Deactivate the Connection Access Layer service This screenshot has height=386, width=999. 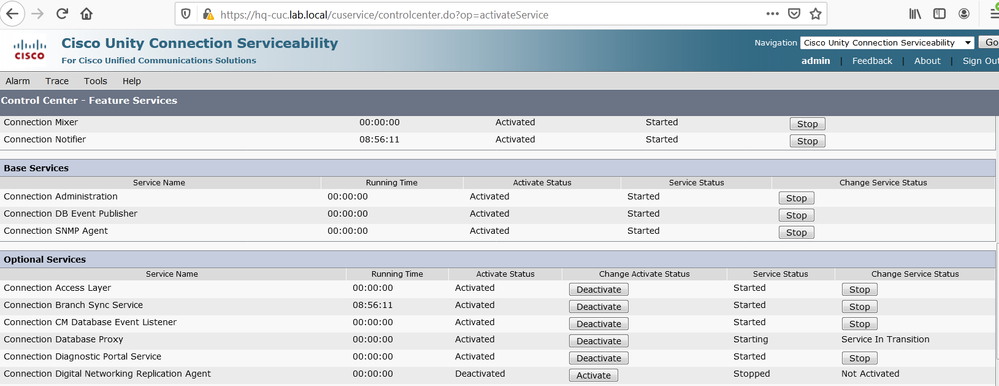(x=599, y=289)
